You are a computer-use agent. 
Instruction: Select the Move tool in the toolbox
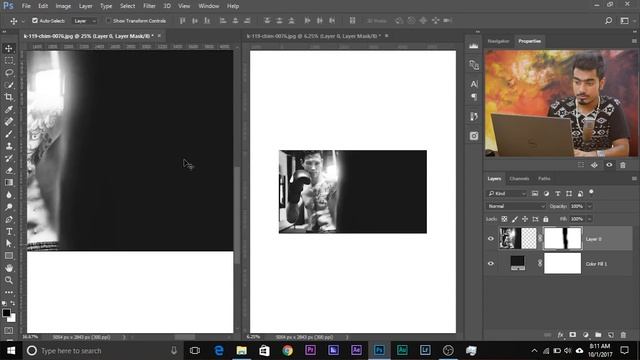[9, 48]
